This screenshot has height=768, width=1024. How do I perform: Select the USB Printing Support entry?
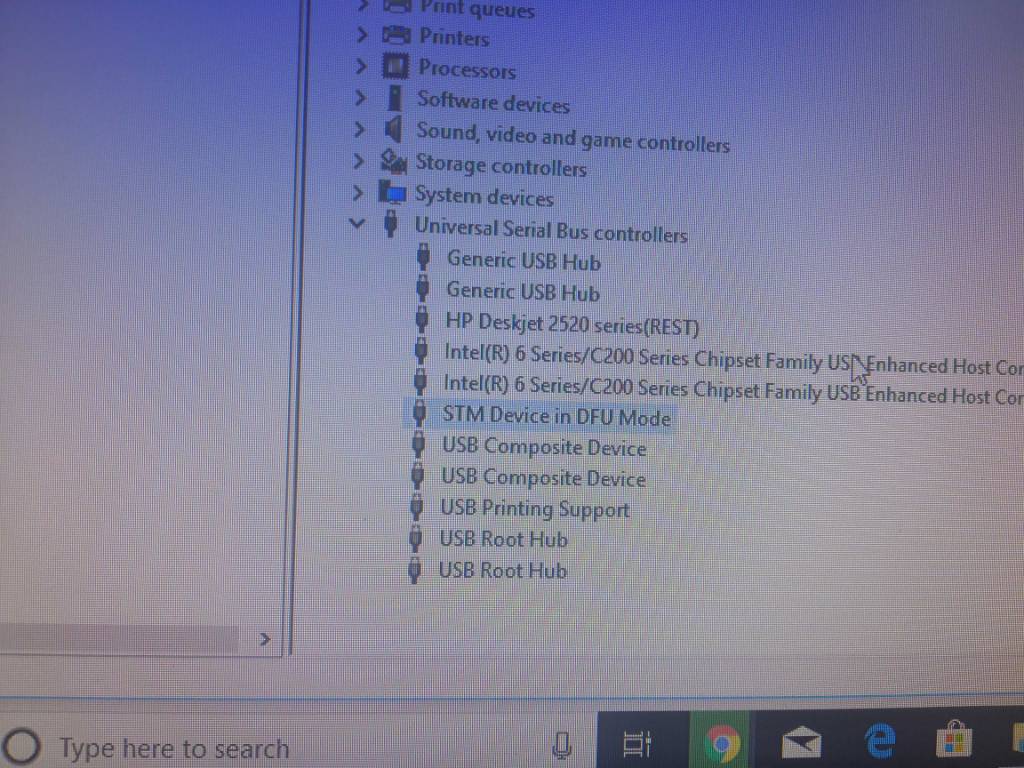click(x=535, y=509)
